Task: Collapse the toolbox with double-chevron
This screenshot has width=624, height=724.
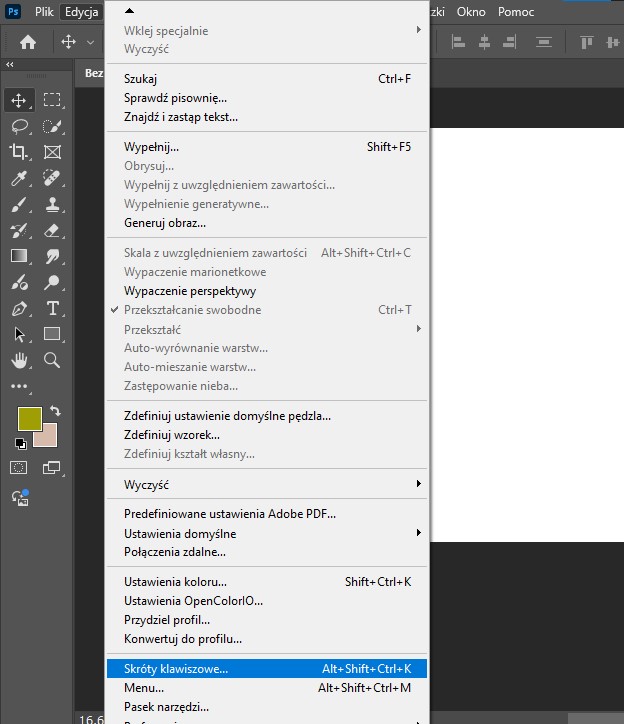Action: click(x=10, y=65)
